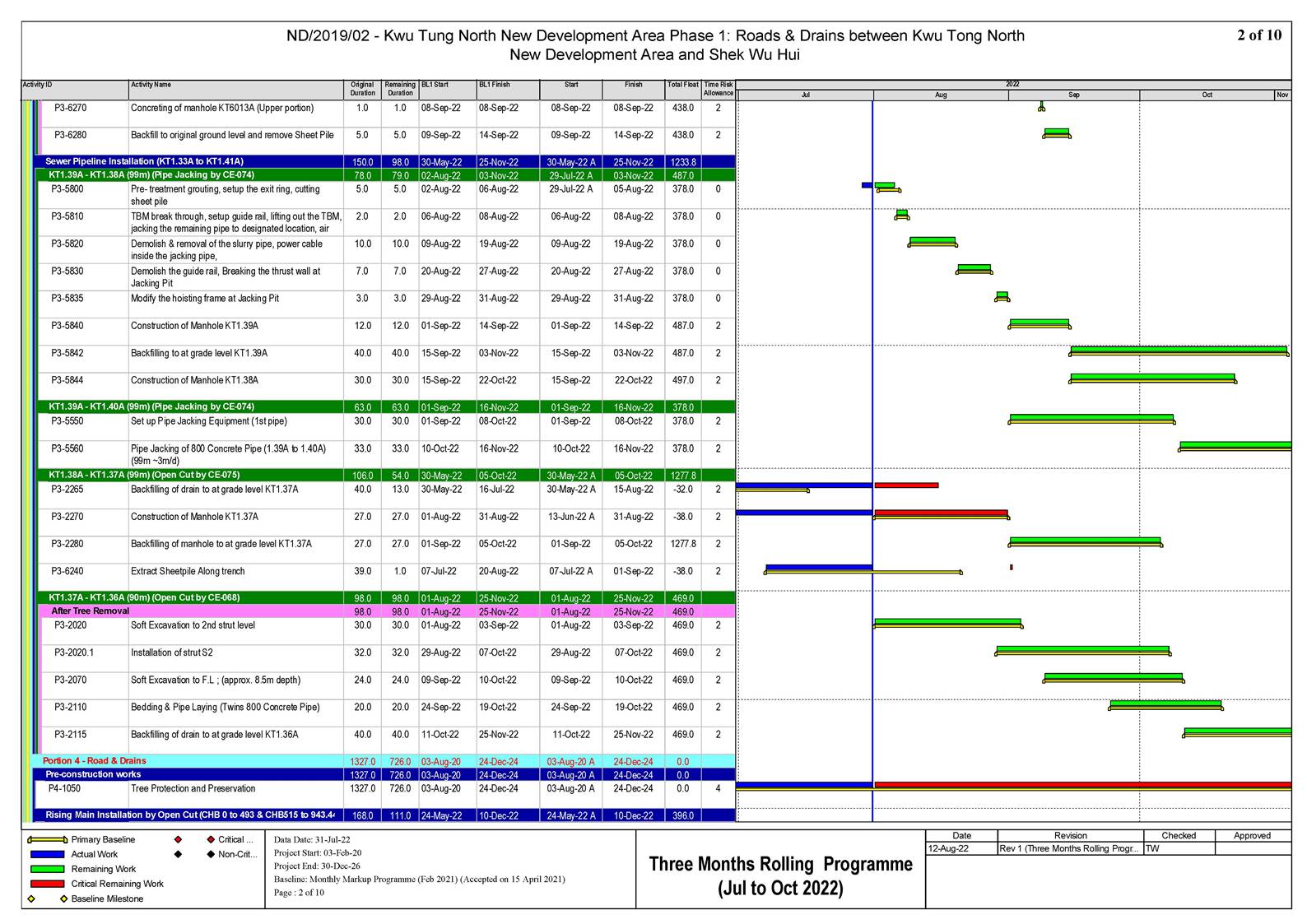Select activity ID P3-5800

pos(67,189)
